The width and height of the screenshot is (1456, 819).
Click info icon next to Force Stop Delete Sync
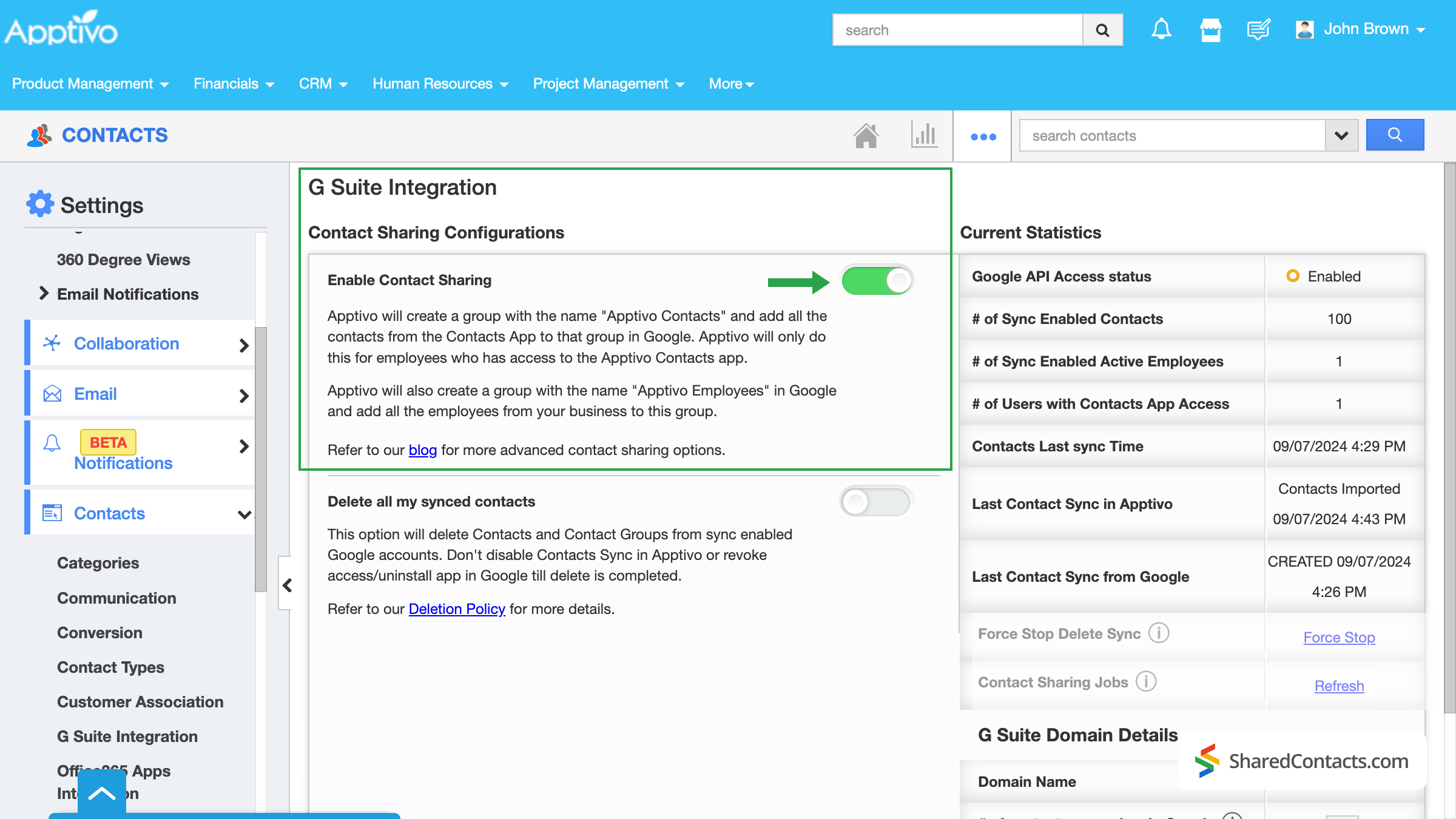tap(1159, 633)
